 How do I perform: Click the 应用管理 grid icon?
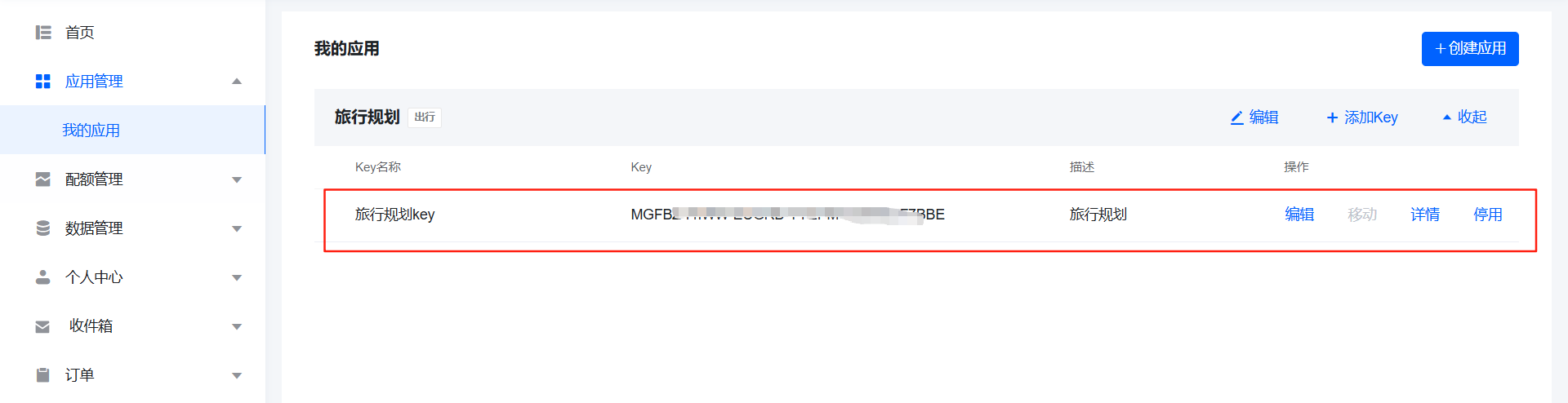43,82
